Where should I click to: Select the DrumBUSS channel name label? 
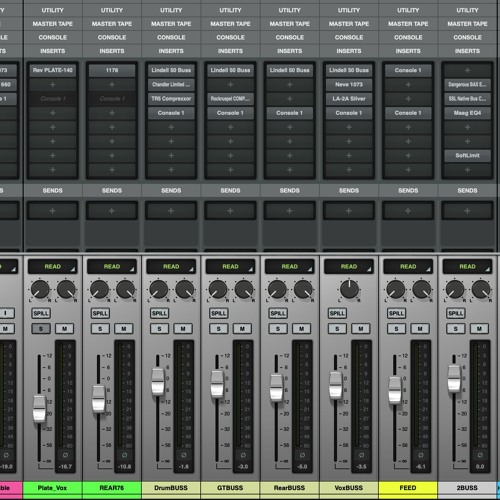pyautogui.click(x=171, y=488)
